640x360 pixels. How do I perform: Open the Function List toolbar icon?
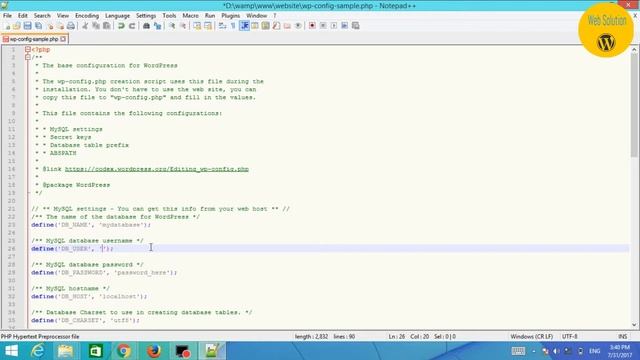pyautogui.click(x=276, y=26)
